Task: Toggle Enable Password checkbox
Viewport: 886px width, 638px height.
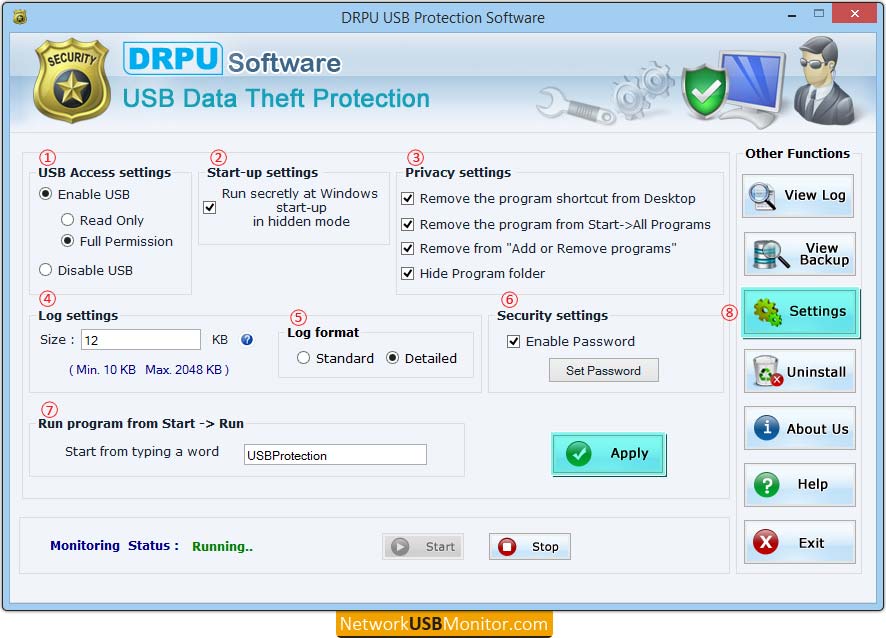Action: 513,341
